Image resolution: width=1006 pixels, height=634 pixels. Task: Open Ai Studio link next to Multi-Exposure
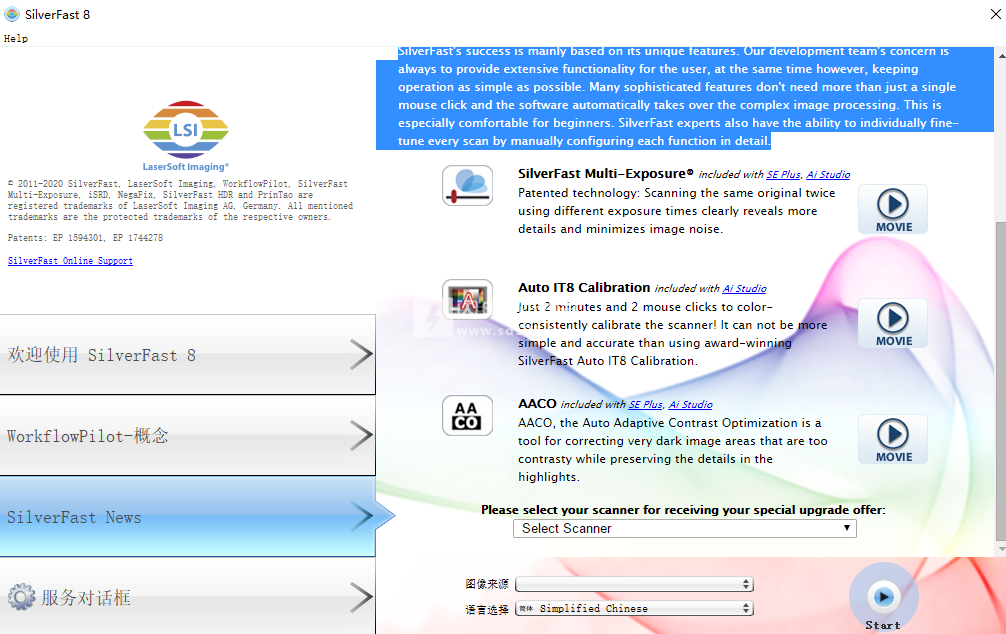point(828,175)
